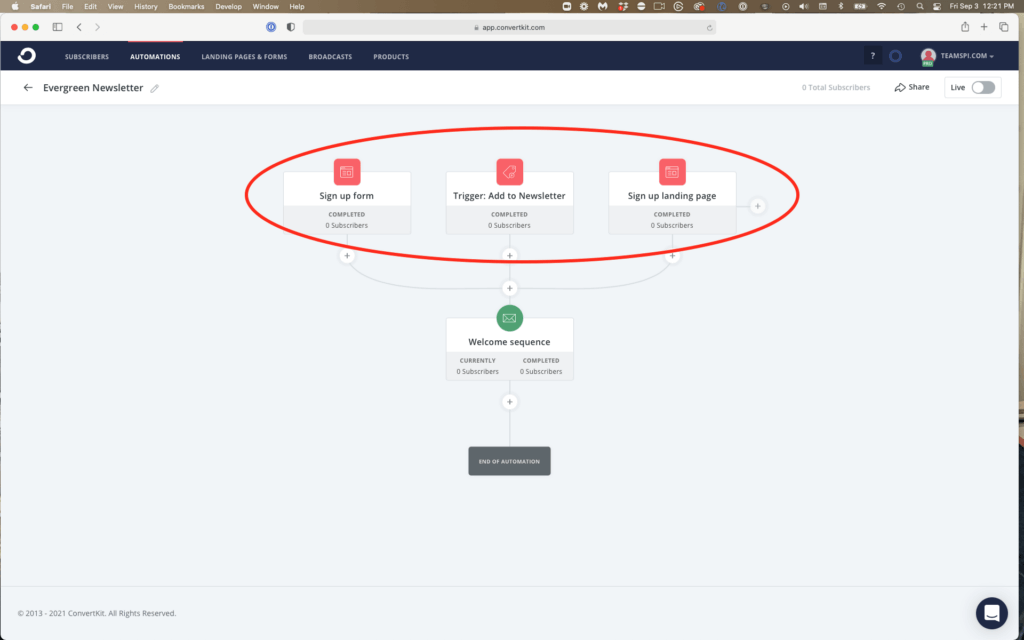
Task: Go back in Safari history
Action: coord(79,27)
